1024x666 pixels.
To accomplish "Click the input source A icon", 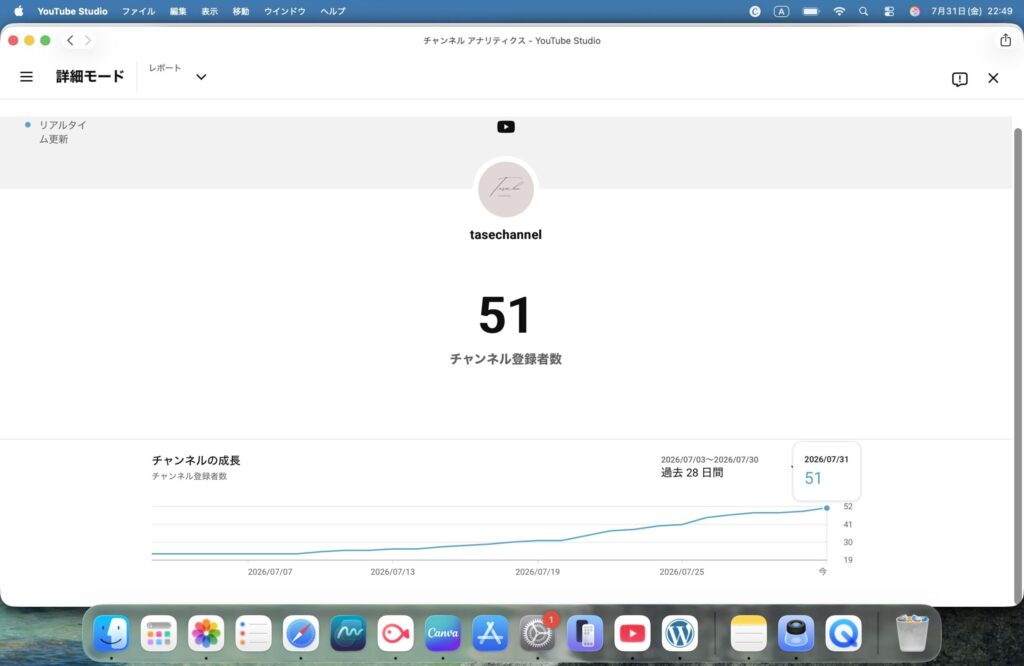I will (x=782, y=11).
